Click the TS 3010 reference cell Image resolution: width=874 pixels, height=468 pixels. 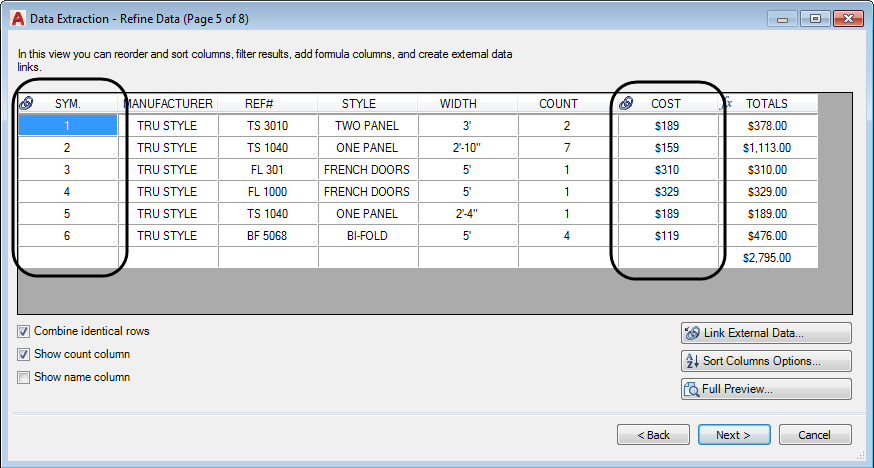pos(268,126)
